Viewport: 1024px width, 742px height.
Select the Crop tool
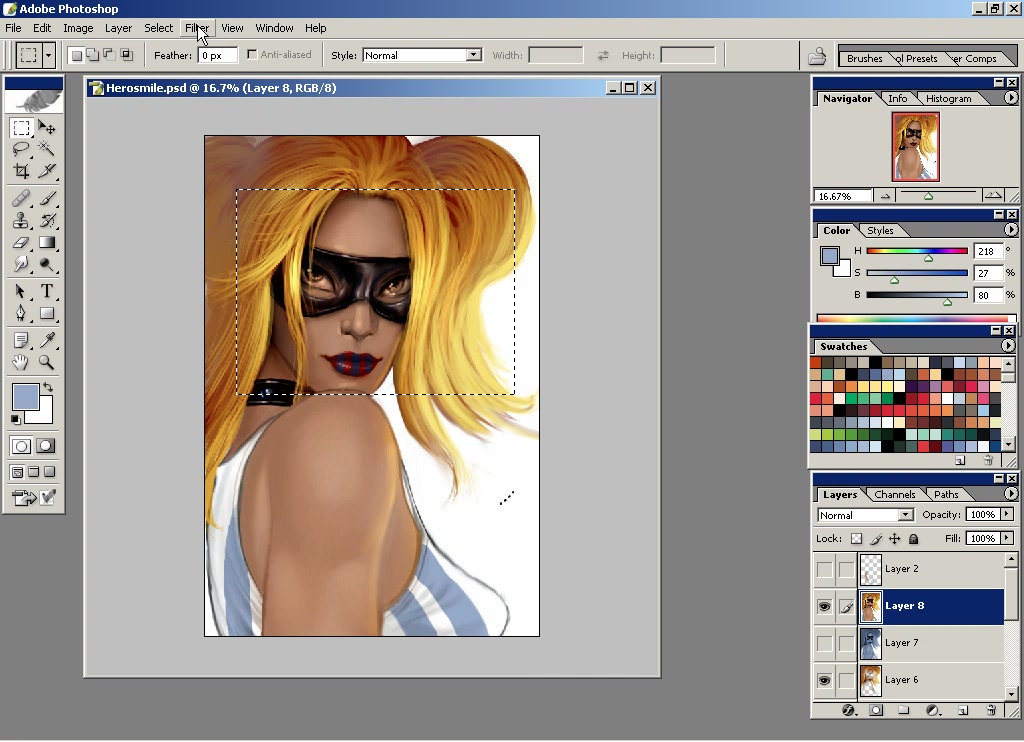pos(21,171)
